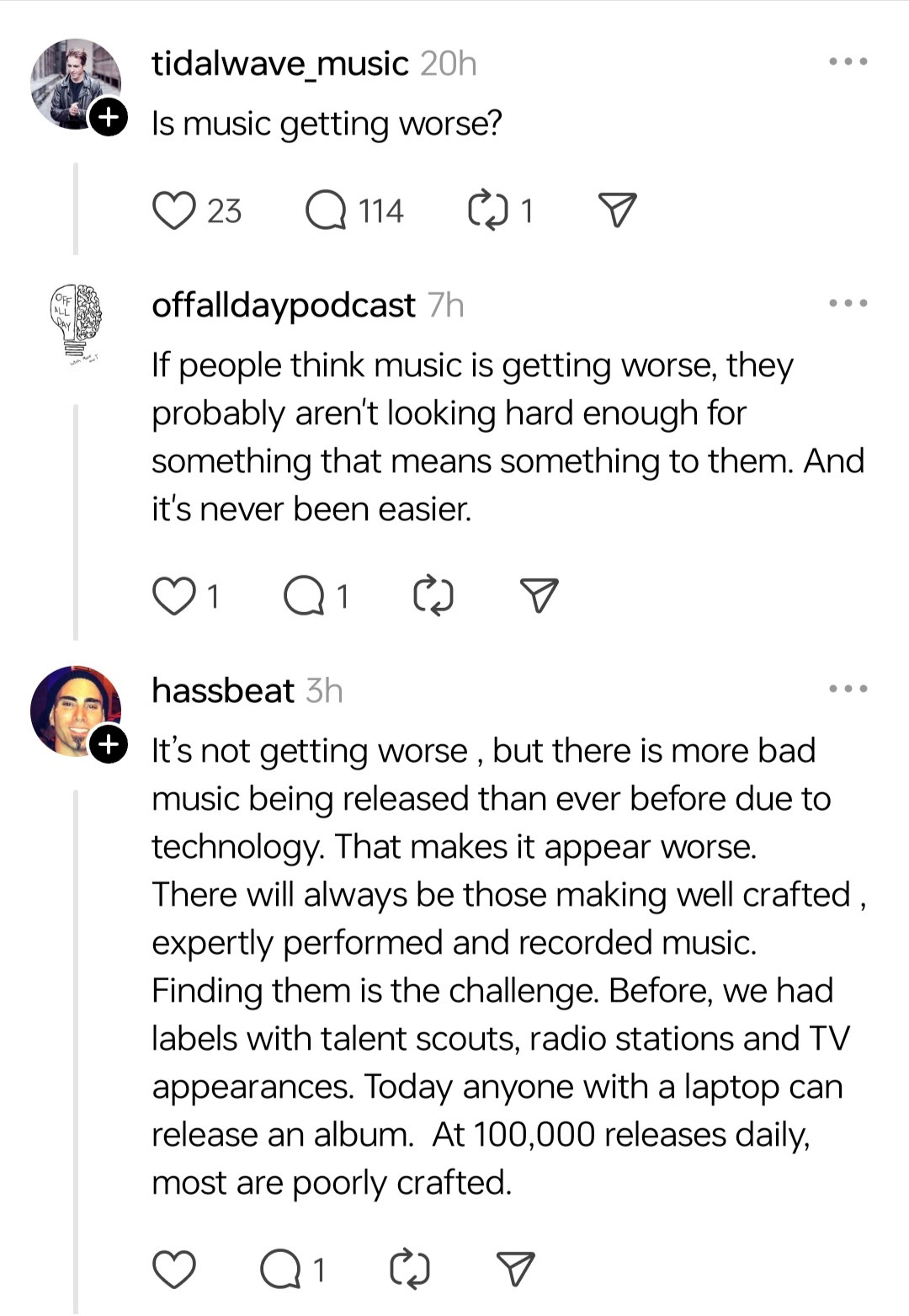The height and width of the screenshot is (1316, 909).
Task: Like the hassbeat reply
Action: point(174,1269)
